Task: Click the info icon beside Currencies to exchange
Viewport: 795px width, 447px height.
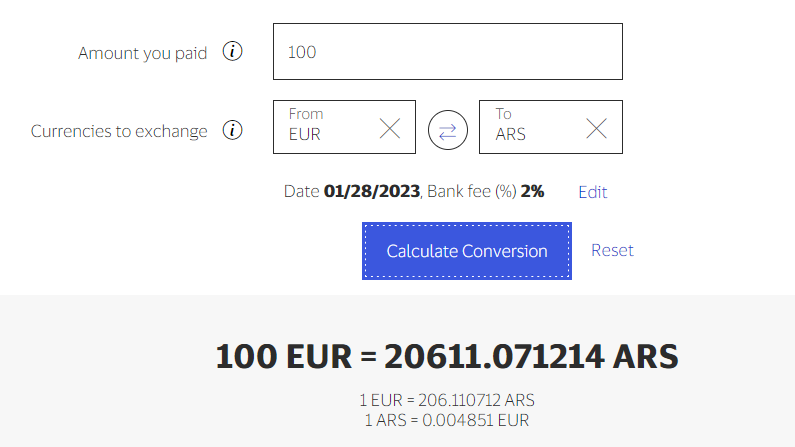Action: point(232,130)
